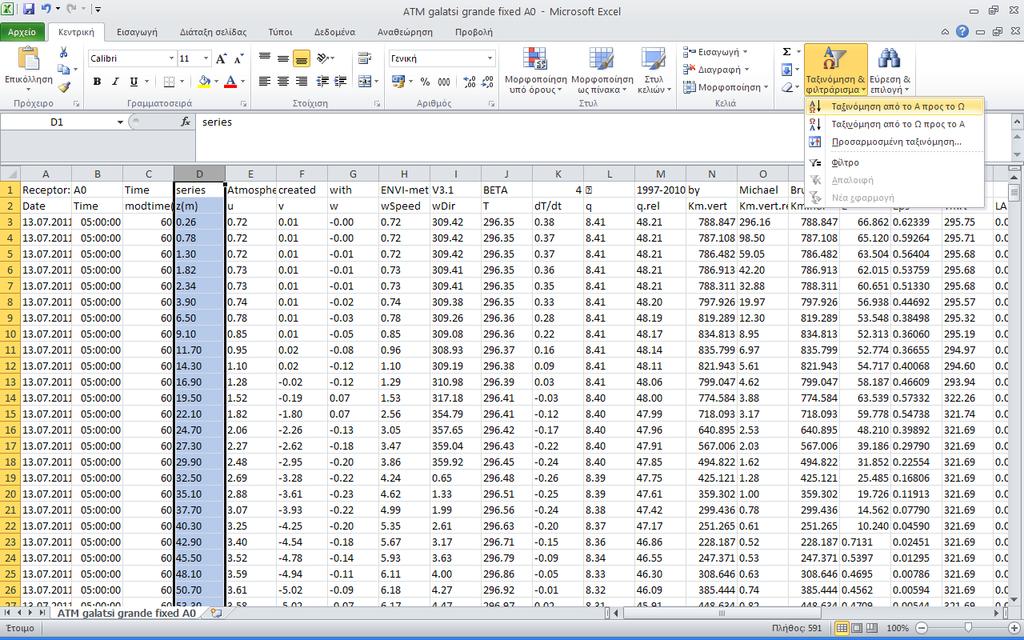Decrease decimal places
This screenshot has width=1024, height=640.
tap(487, 82)
